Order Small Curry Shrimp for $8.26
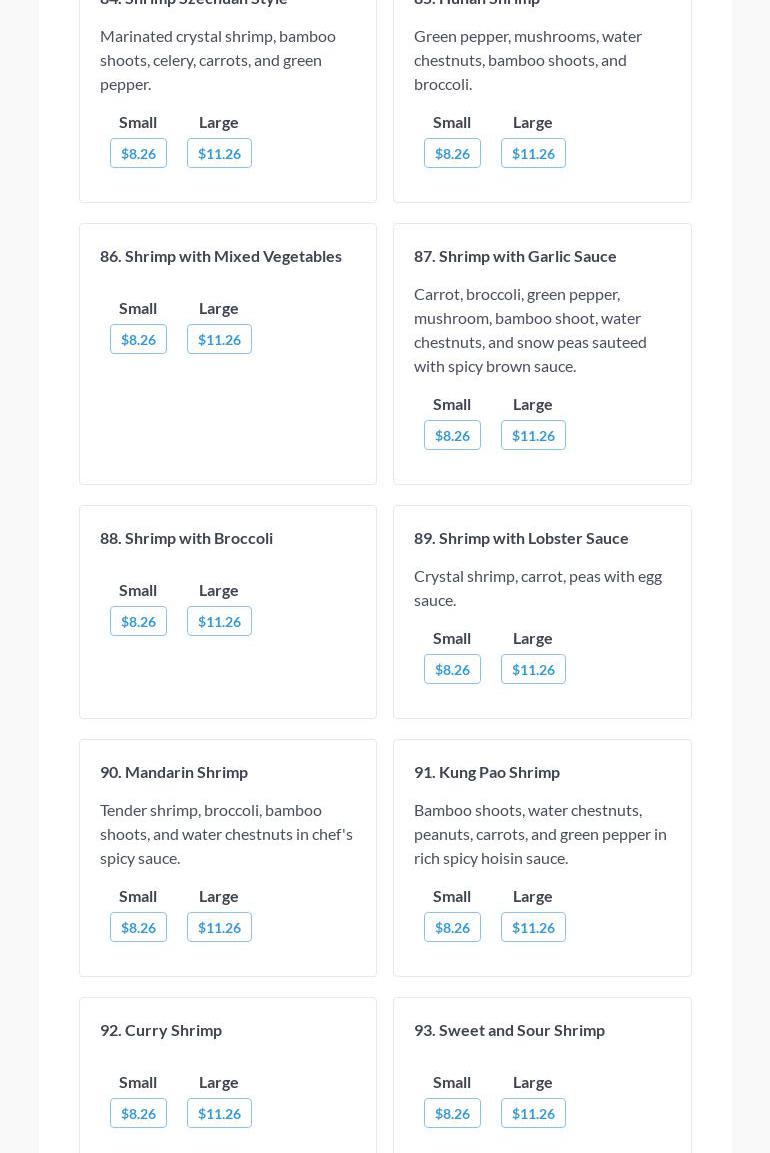This screenshot has height=1153, width=770. pyautogui.click(x=138, y=1113)
